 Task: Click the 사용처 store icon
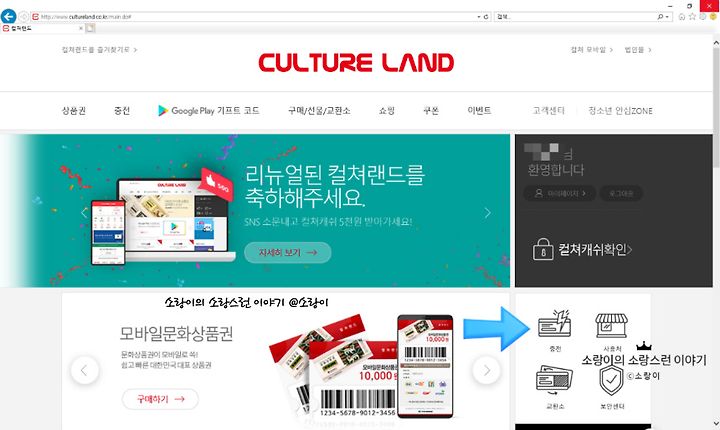pyautogui.click(x=611, y=325)
